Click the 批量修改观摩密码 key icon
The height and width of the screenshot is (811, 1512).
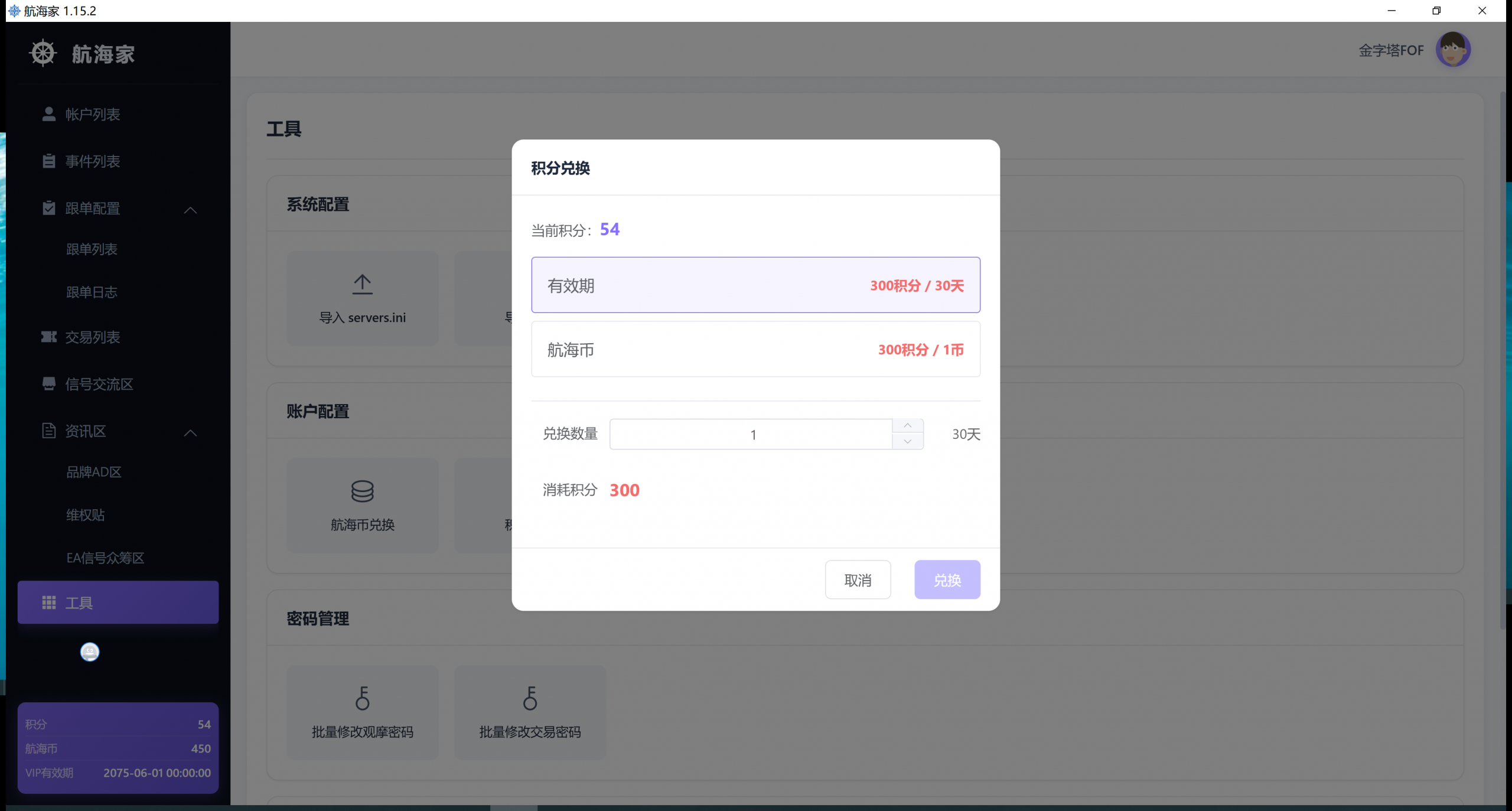(x=362, y=698)
